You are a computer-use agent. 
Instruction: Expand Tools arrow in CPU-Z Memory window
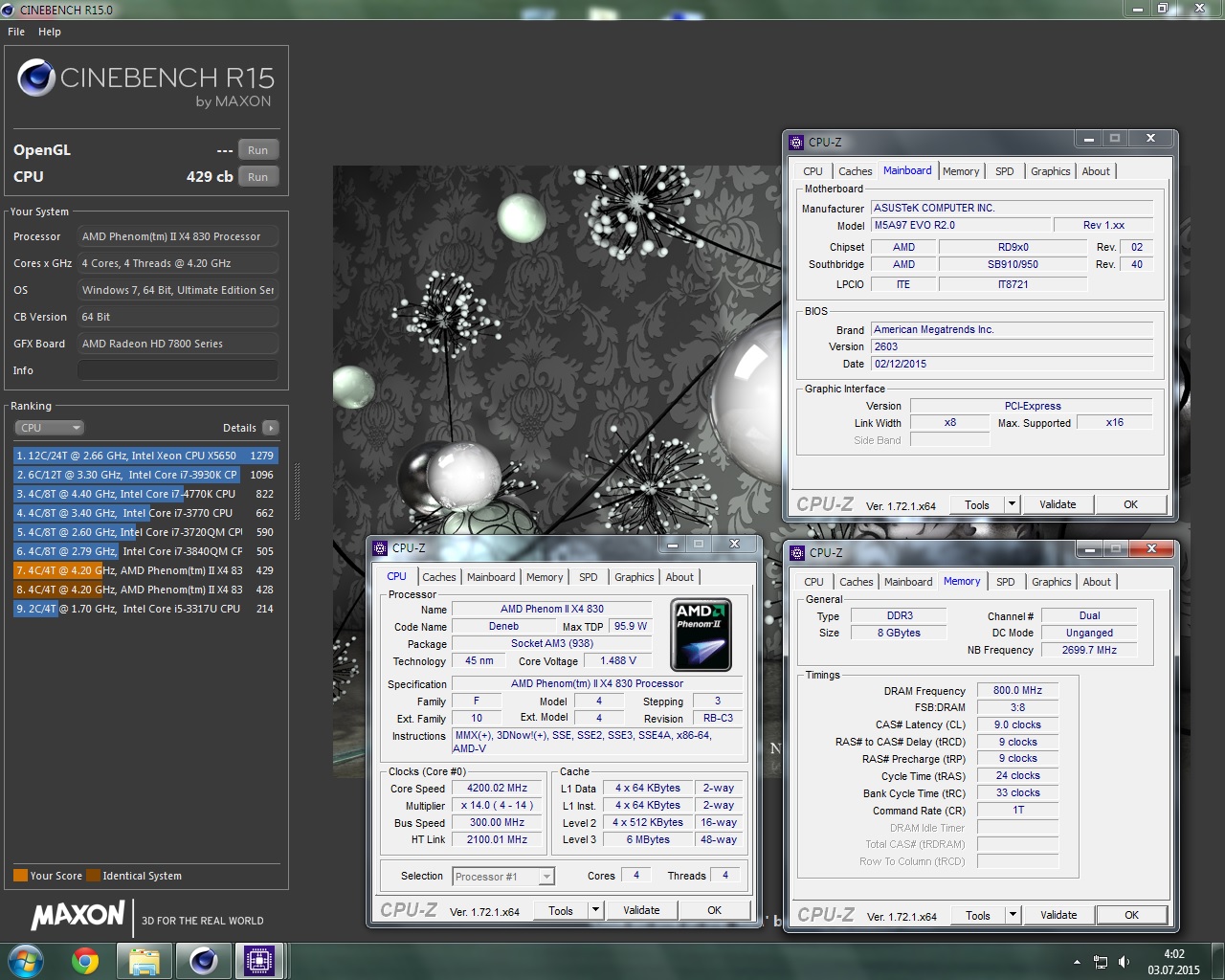coord(1013,915)
